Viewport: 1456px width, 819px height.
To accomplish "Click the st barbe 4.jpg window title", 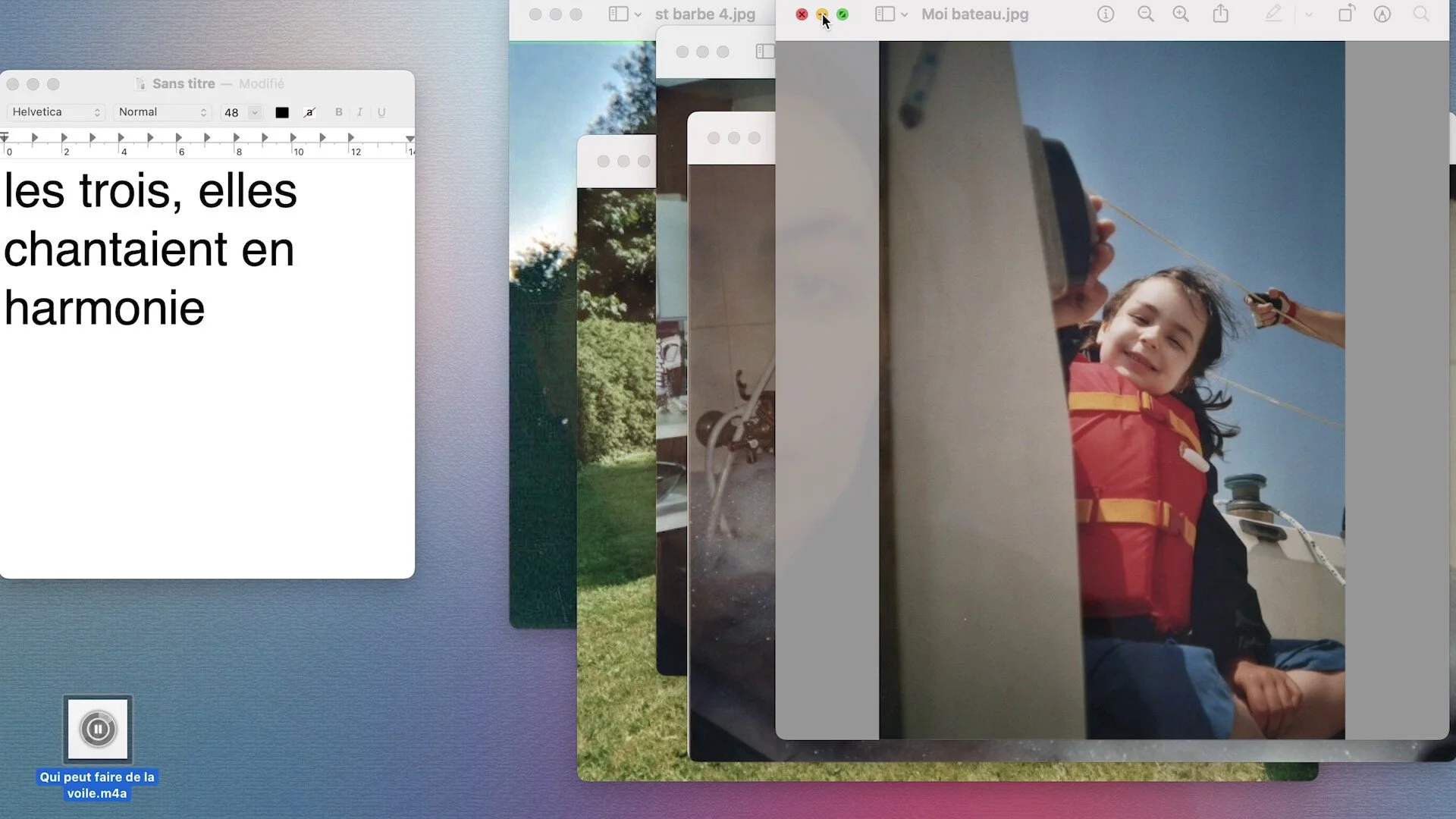I will tap(704, 14).
